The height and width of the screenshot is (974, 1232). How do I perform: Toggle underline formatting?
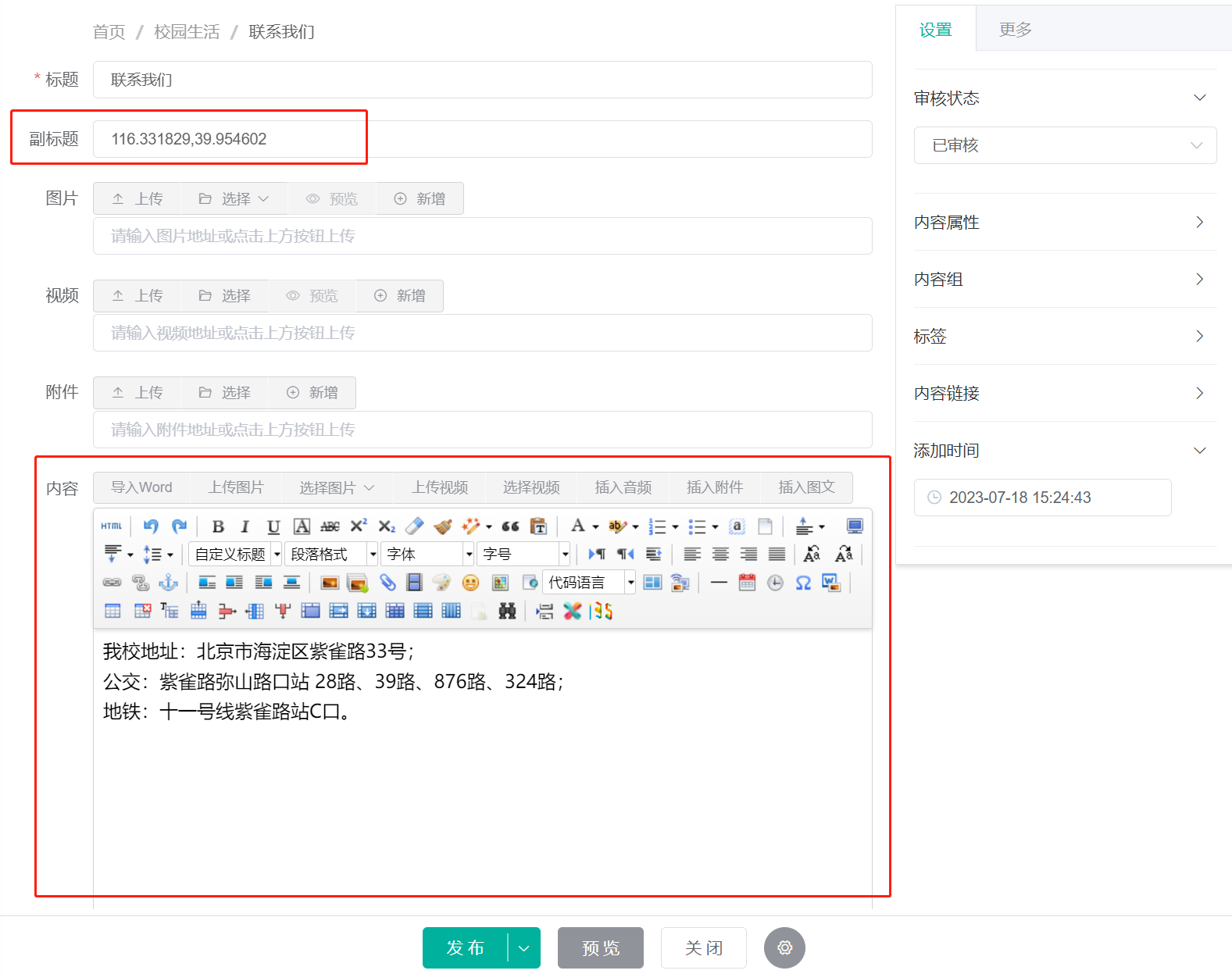click(x=273, y=526)
